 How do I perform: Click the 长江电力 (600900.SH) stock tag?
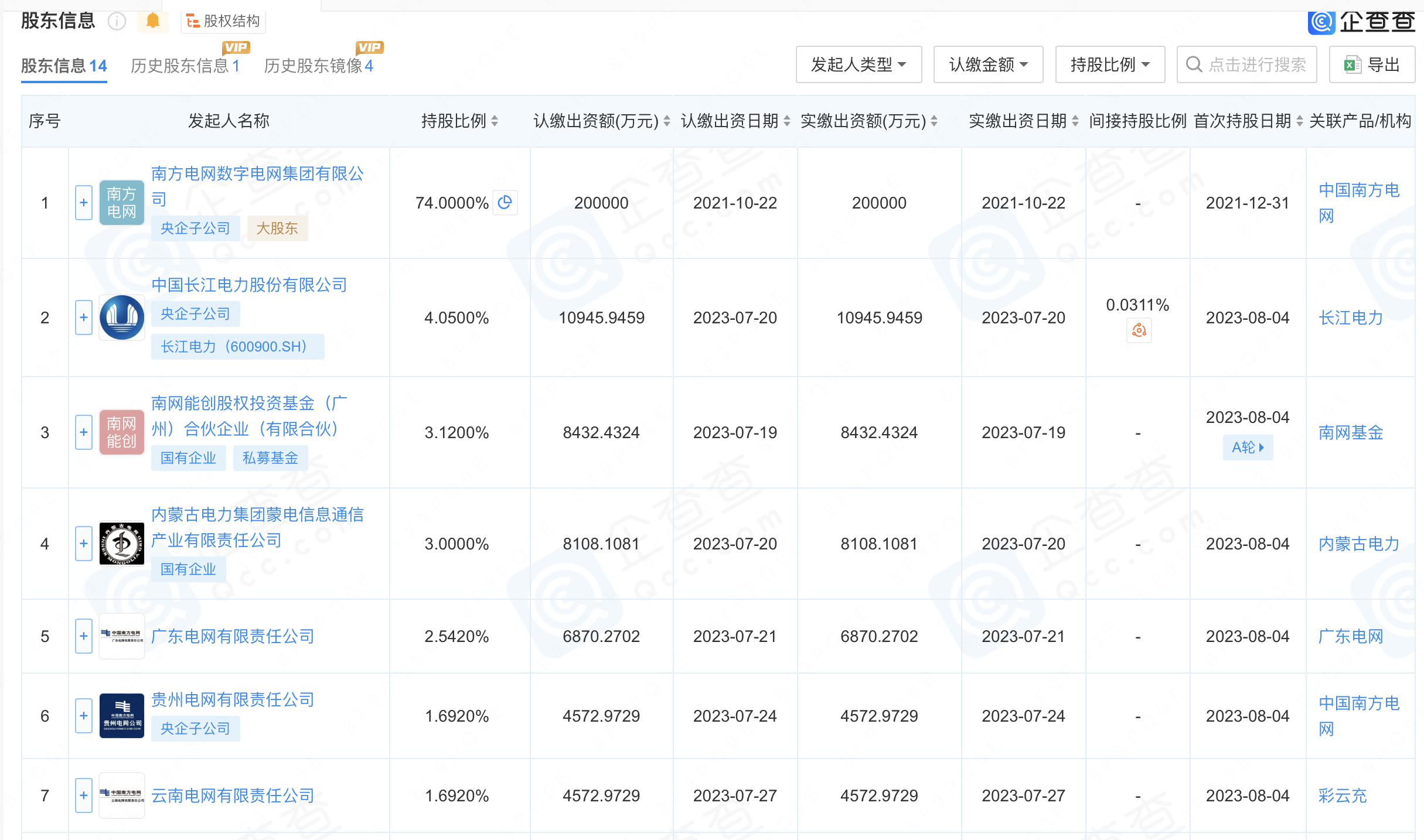tap(237, 347)
